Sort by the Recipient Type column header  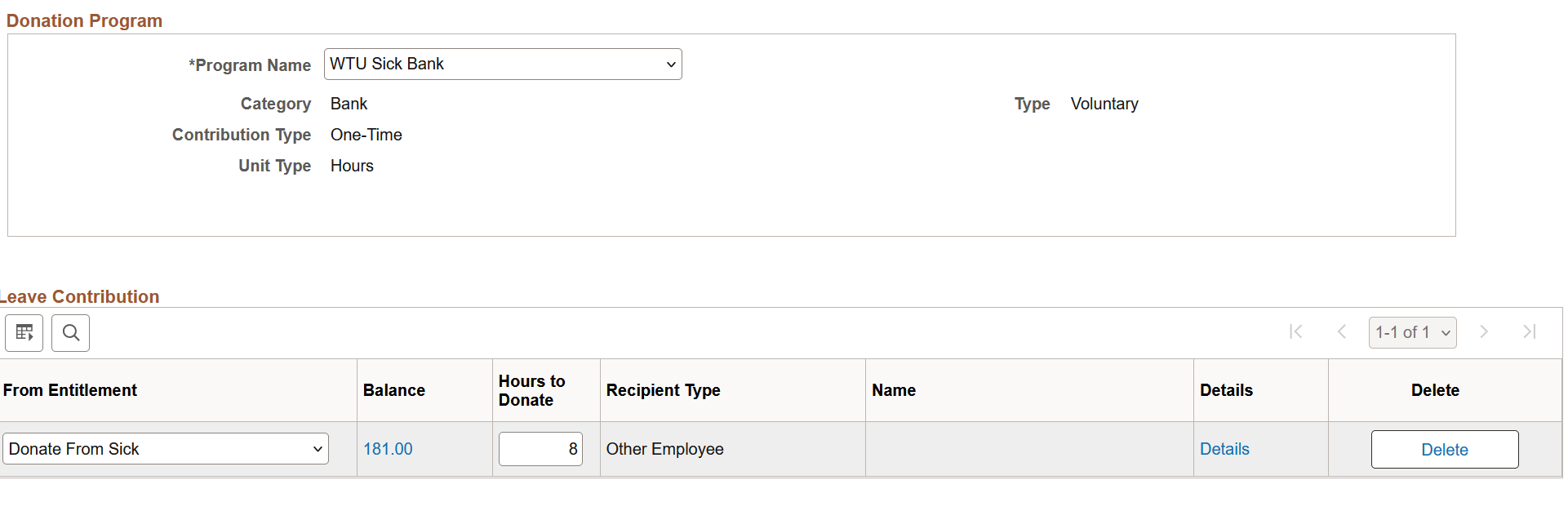tap(663, 390)
